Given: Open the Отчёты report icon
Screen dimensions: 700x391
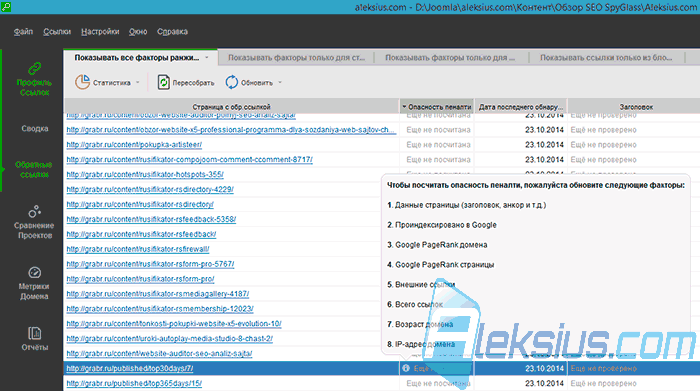Looking at the screenshot, I should 34,333.
